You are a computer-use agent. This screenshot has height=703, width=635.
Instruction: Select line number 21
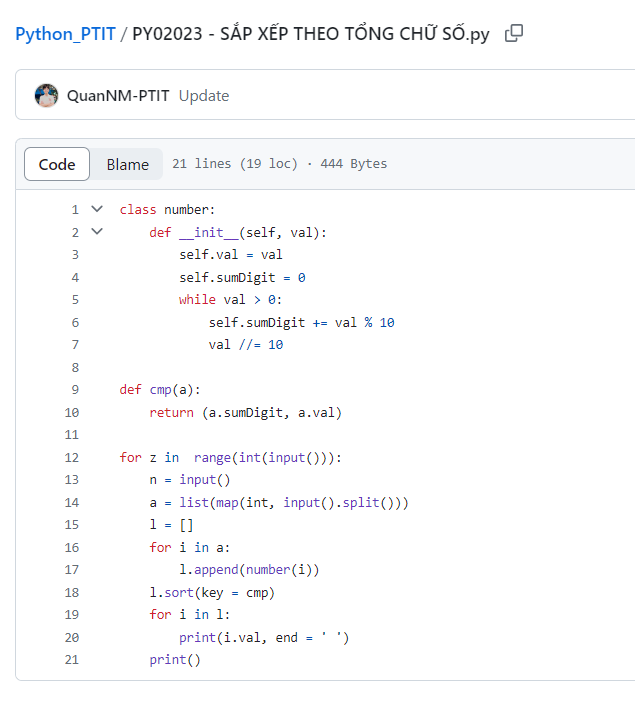71,660
